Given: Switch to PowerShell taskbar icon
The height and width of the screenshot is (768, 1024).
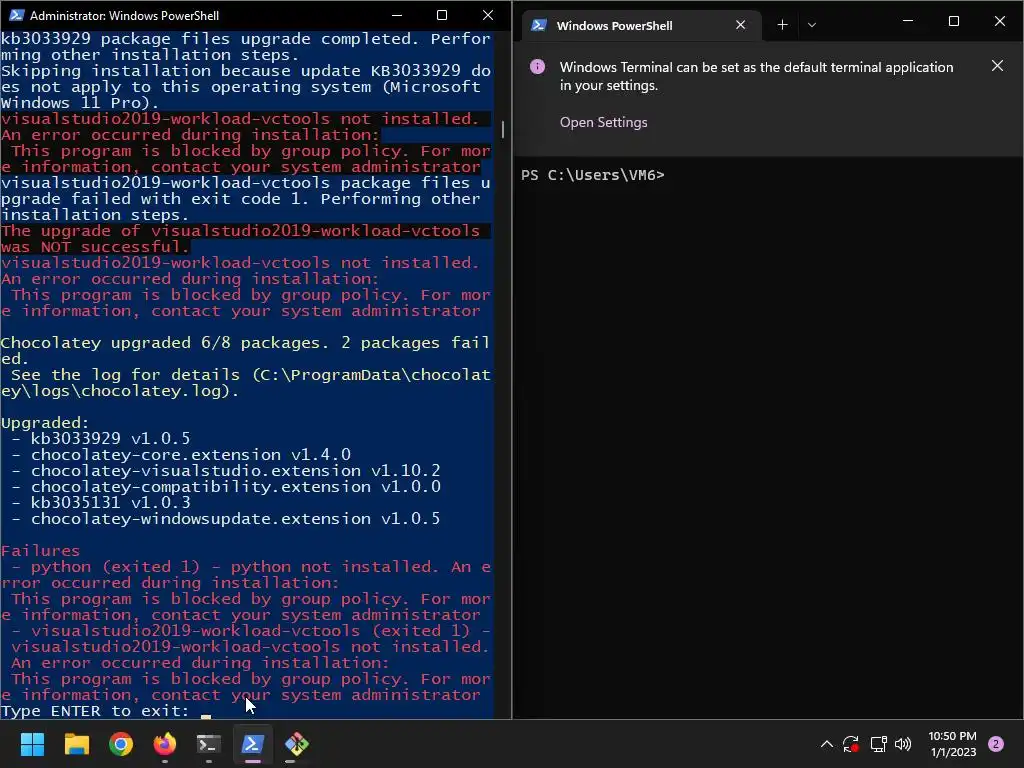Looking at the screenshot, I should 253,744.
